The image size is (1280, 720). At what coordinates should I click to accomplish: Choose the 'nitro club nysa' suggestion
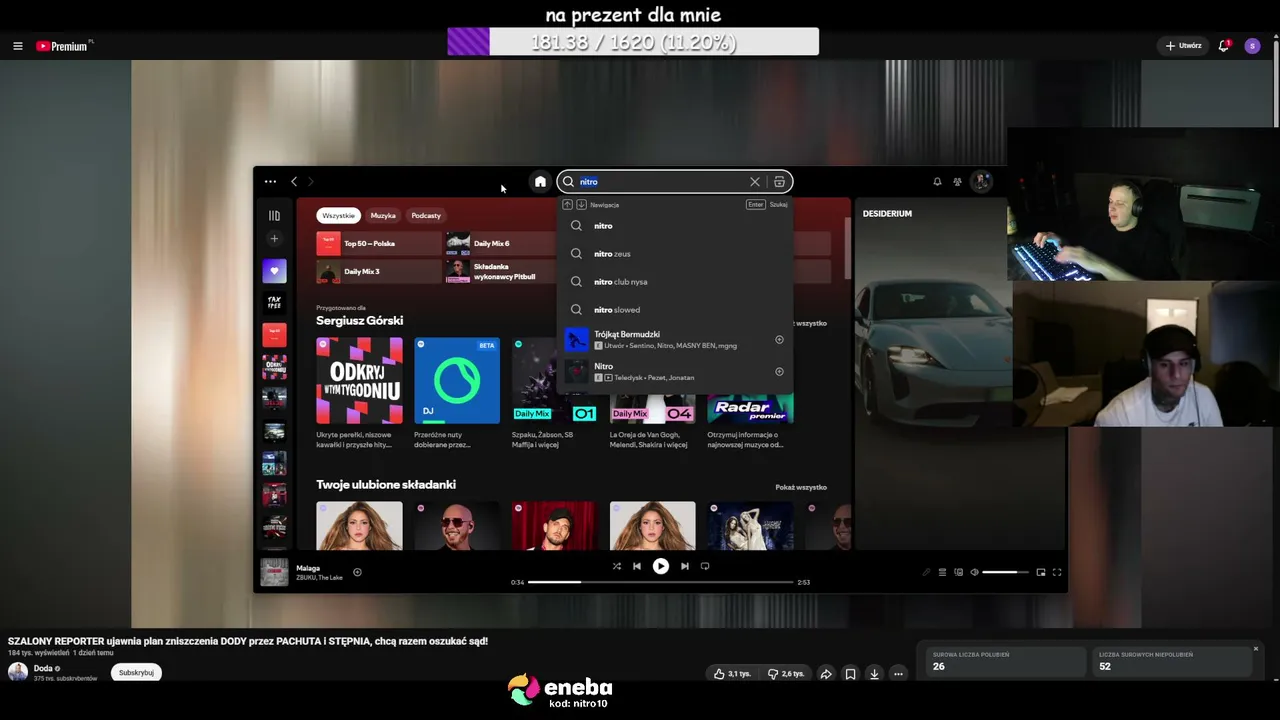coord(675,282)
